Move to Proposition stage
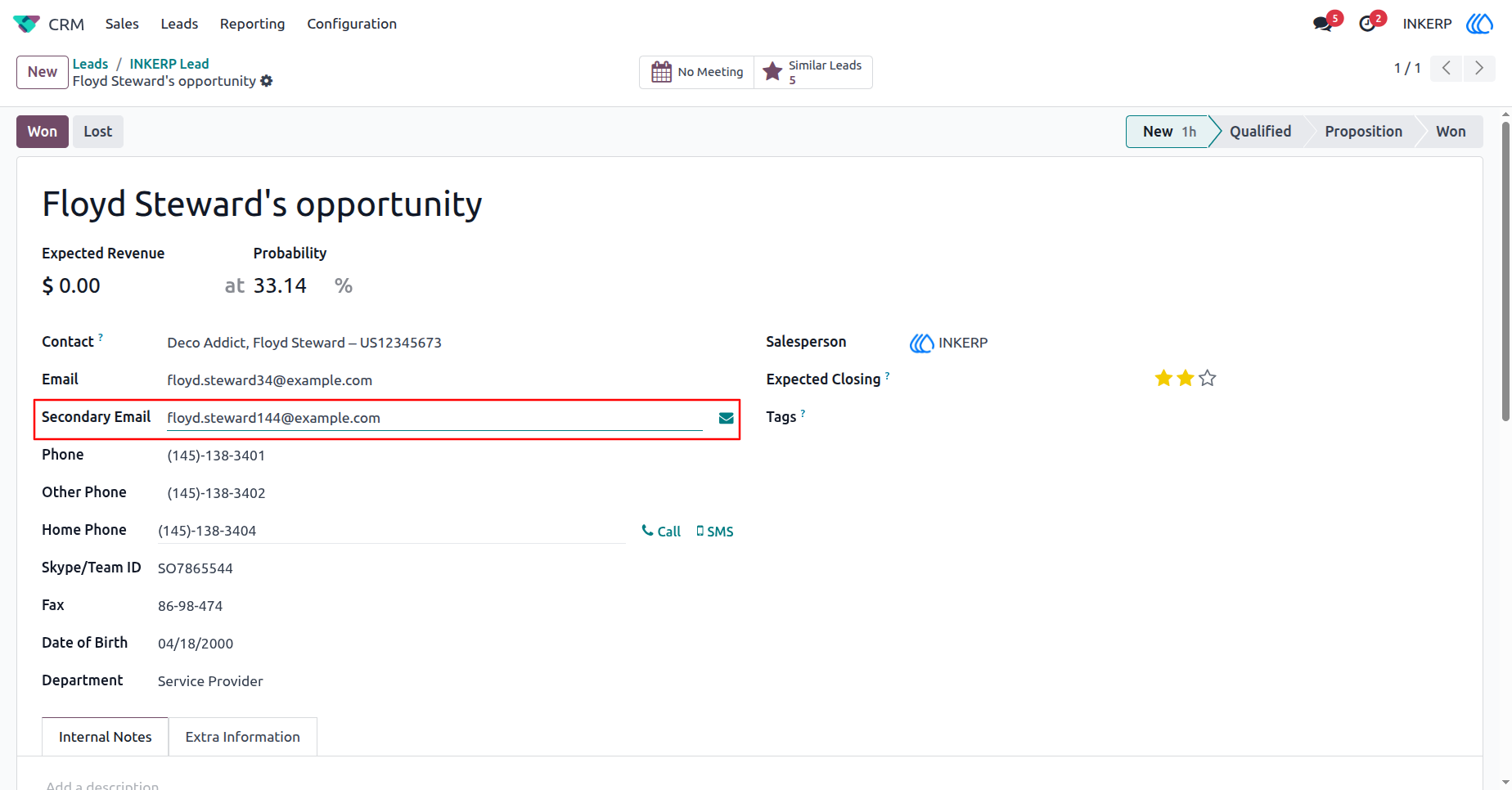1512x790 pixels. [1363, 132]
